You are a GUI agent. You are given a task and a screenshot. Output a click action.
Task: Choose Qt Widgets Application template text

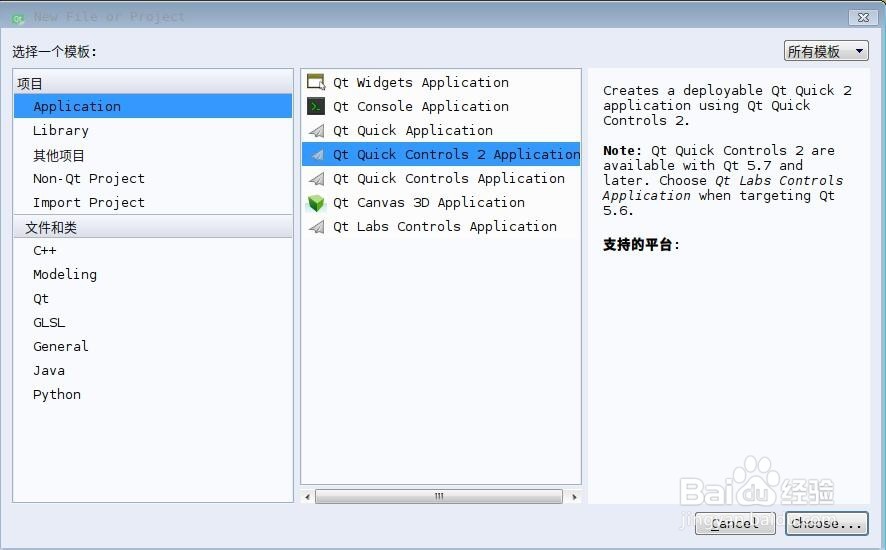coord(421,83)
